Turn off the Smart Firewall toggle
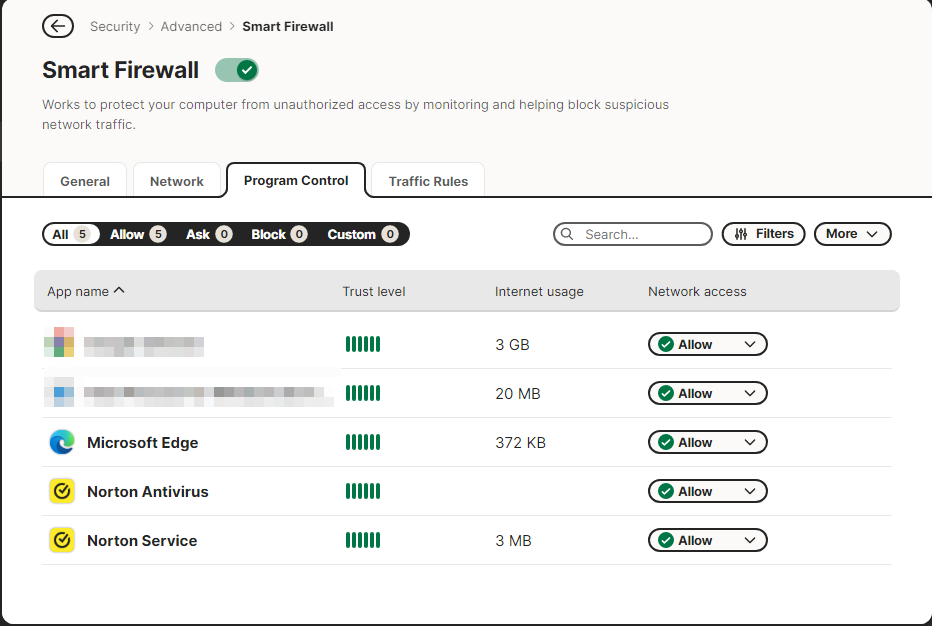This screenshot has width=932, height=626. tap(237, 70)
